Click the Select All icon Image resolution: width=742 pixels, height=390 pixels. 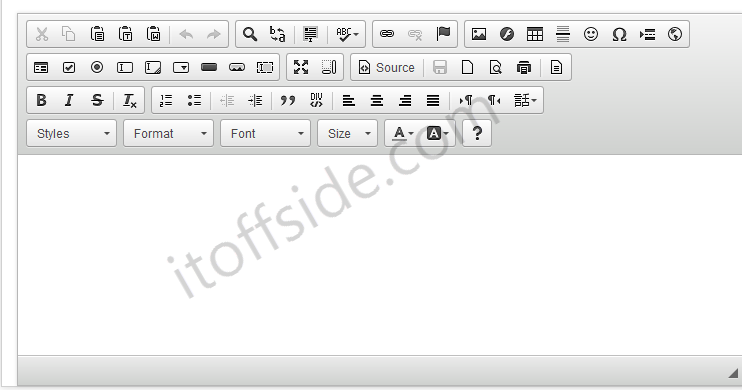(310, 34)
